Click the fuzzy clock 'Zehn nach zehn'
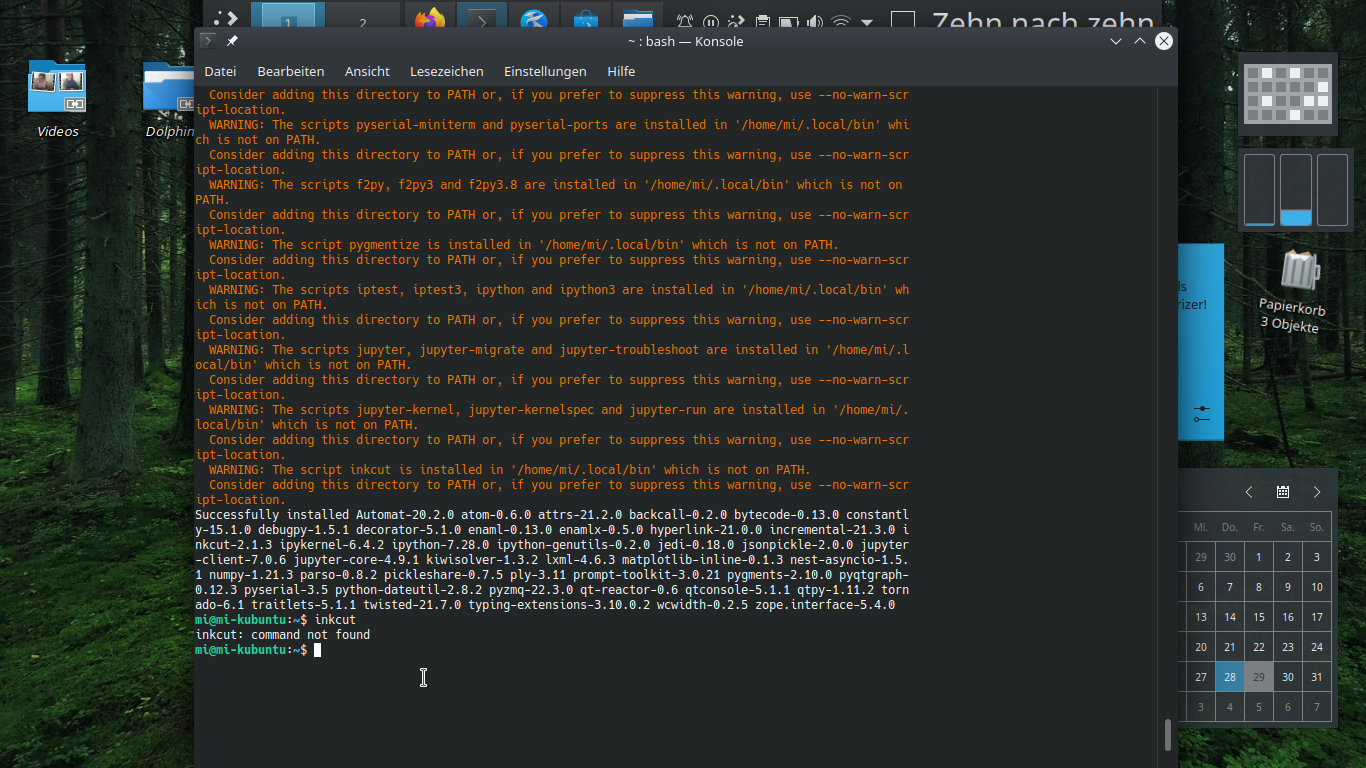 tap(1043, 21)
